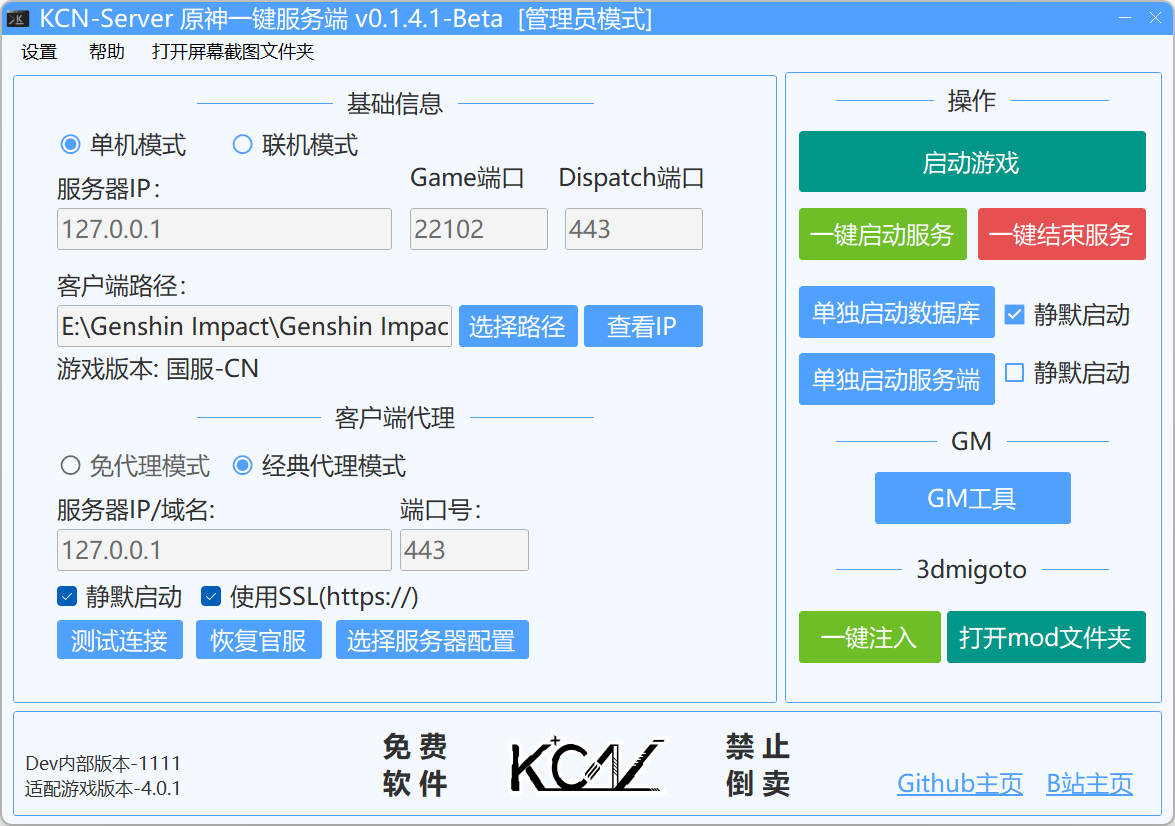
Task: Click the KCN logo in the footer
Action: [587, 765]
